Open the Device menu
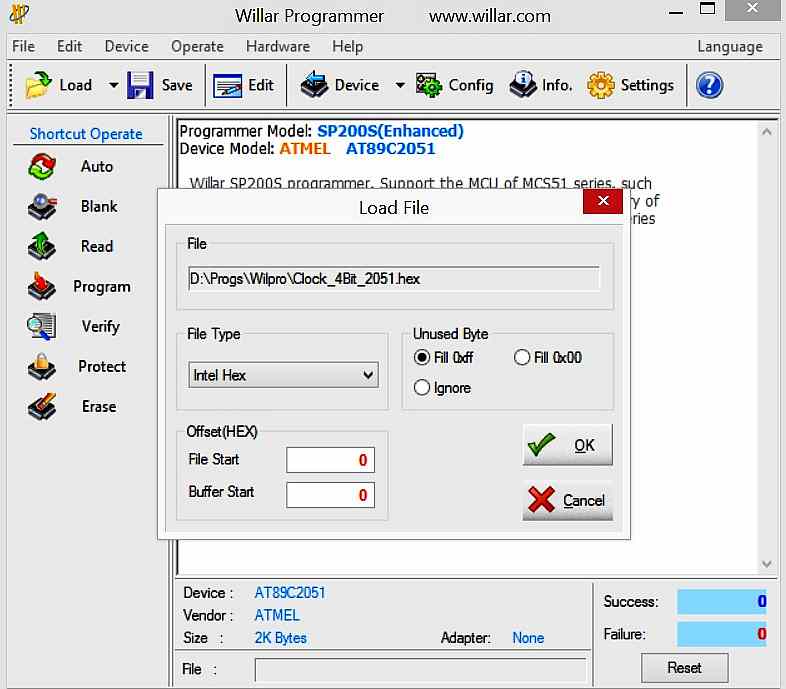 point(126,47)
